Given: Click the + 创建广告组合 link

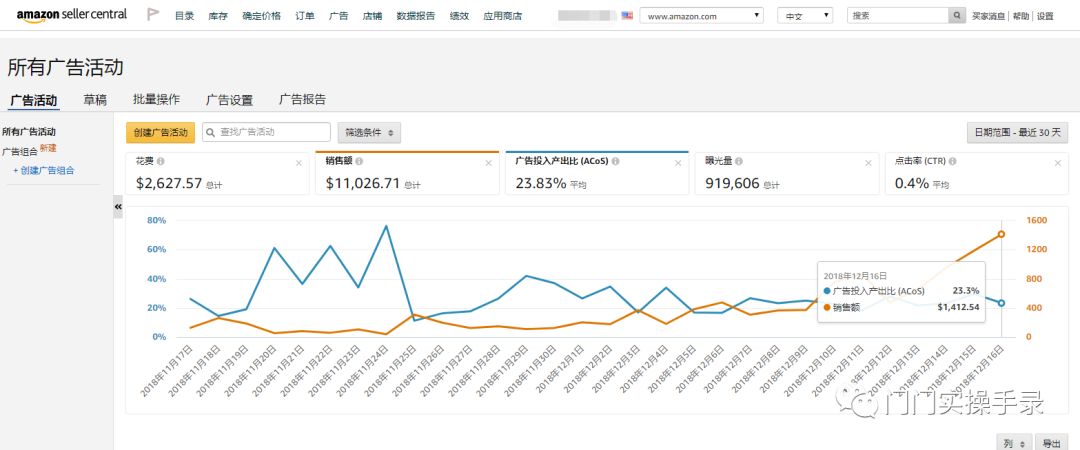Looking at the screenshot, I should (44, 171).
